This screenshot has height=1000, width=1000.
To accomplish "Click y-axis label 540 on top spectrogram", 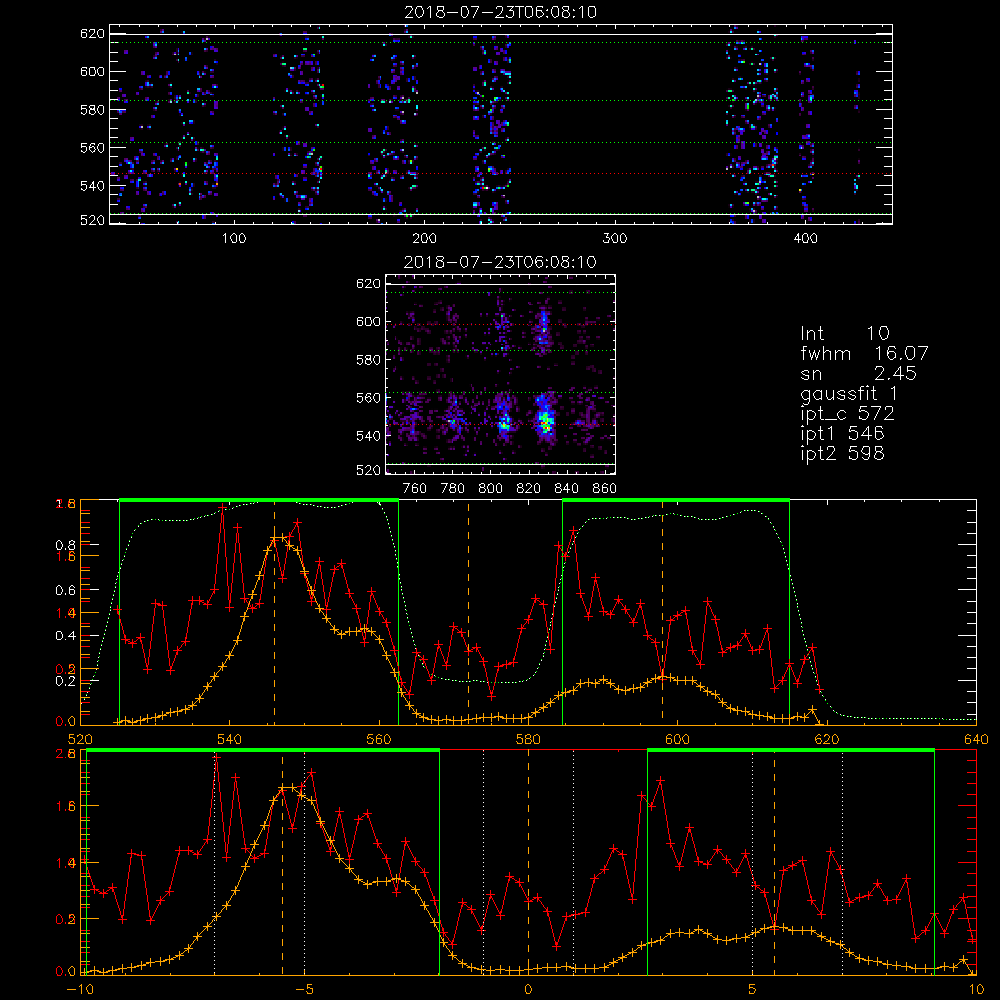I will click(92, 186).
